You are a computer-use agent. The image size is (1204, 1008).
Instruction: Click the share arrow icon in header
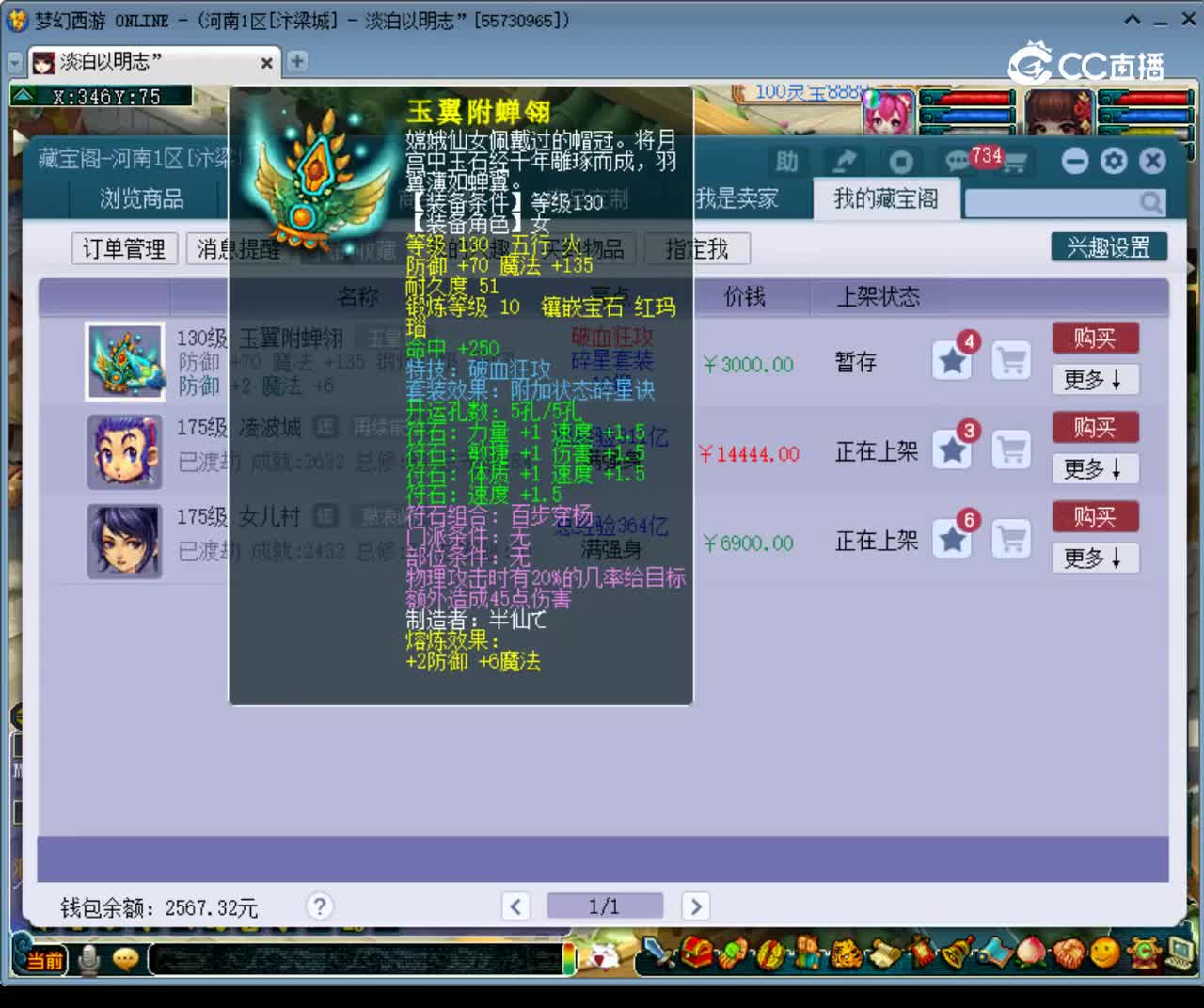click(845, 162)
